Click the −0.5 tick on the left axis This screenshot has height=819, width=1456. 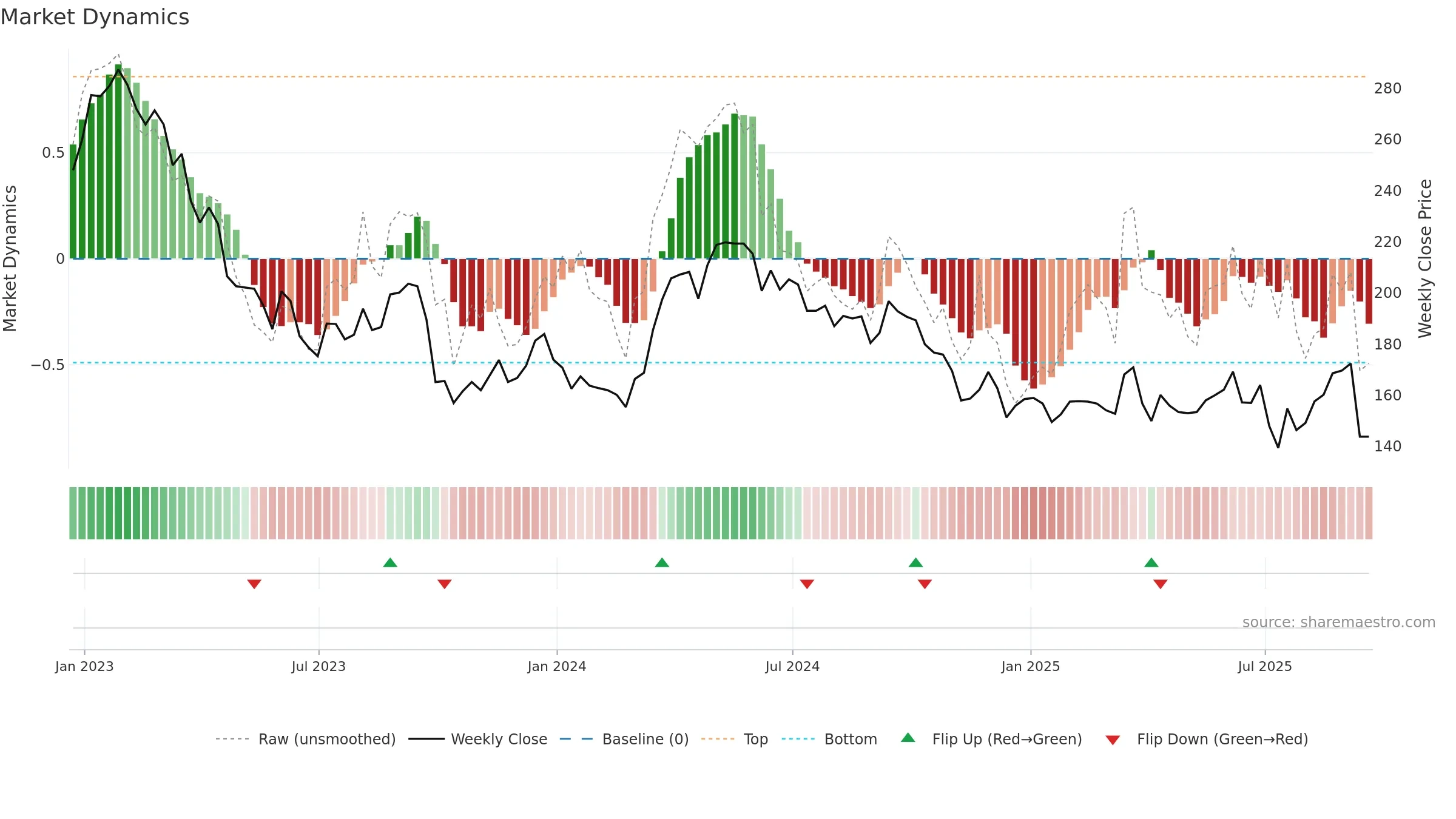(x=48, y=365)
